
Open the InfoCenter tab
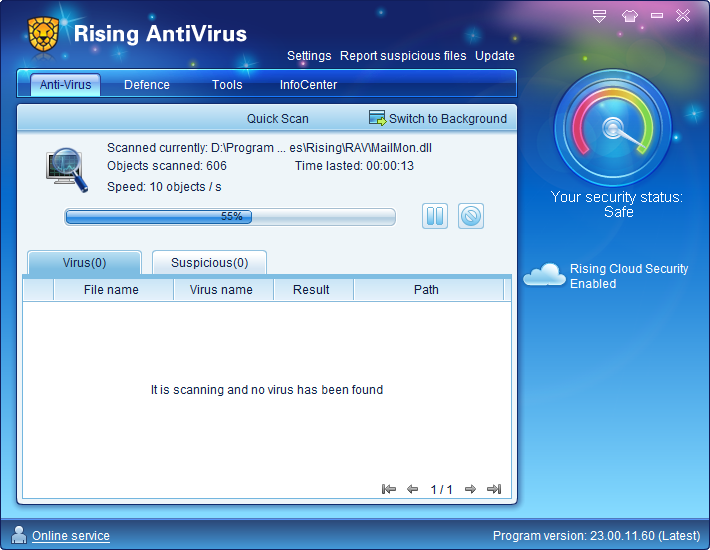pyautogui.click(x=308, y=85)
